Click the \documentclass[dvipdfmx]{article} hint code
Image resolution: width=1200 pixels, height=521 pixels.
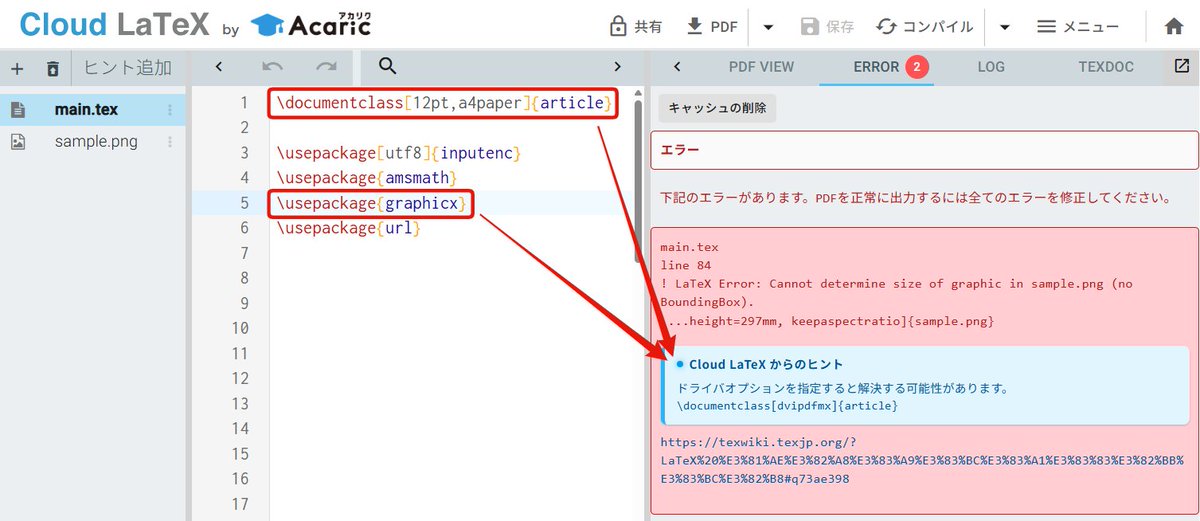(788, 406)
